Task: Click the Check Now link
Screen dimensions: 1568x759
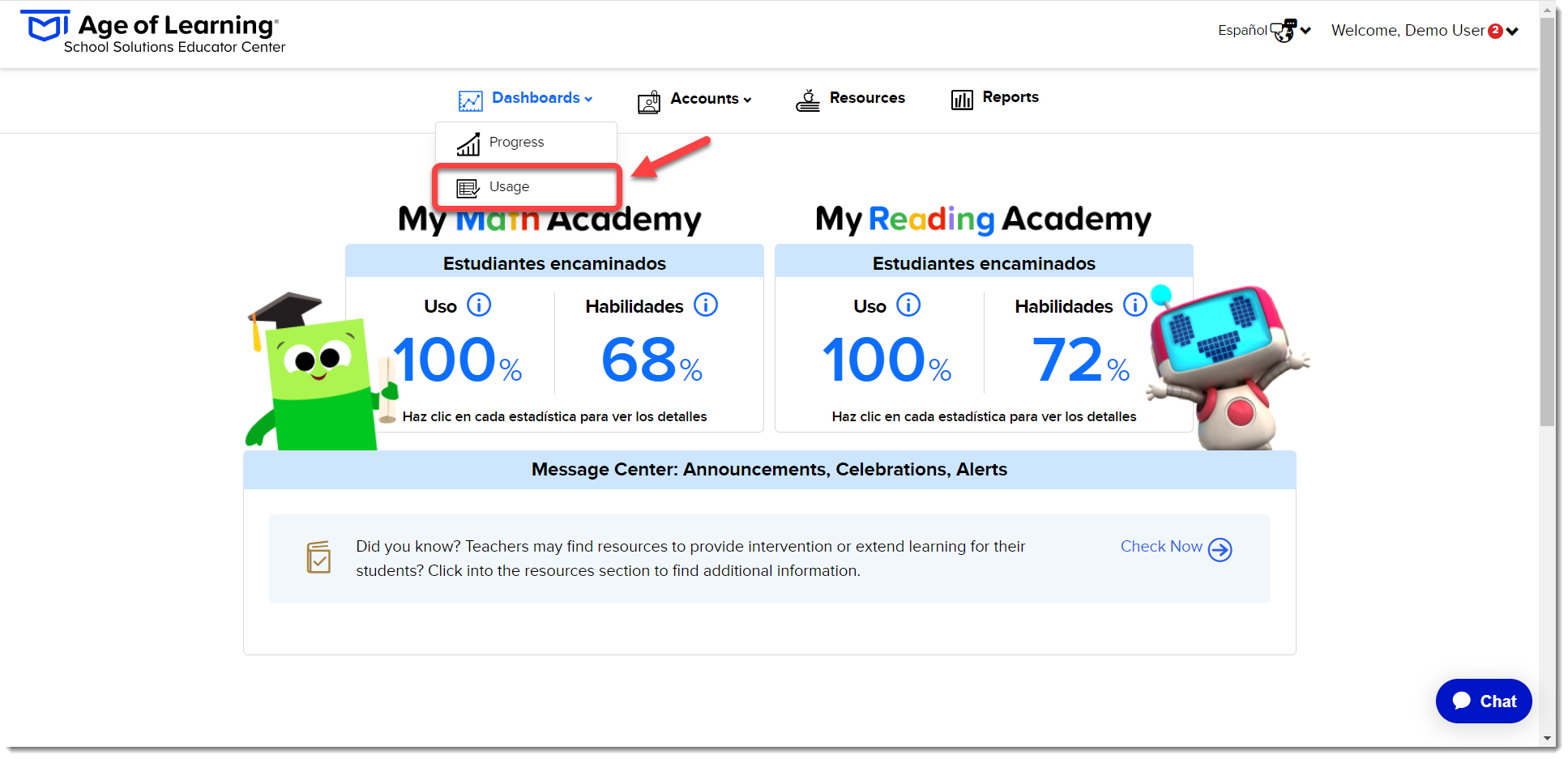Action: 1161,547
